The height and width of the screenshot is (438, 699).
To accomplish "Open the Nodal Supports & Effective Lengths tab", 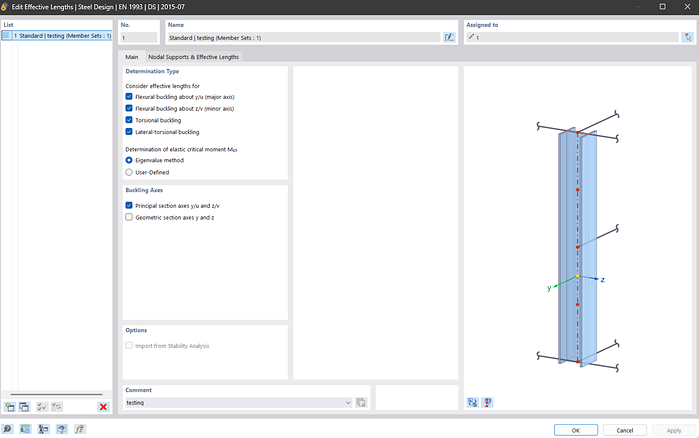I will coord(193,57).
